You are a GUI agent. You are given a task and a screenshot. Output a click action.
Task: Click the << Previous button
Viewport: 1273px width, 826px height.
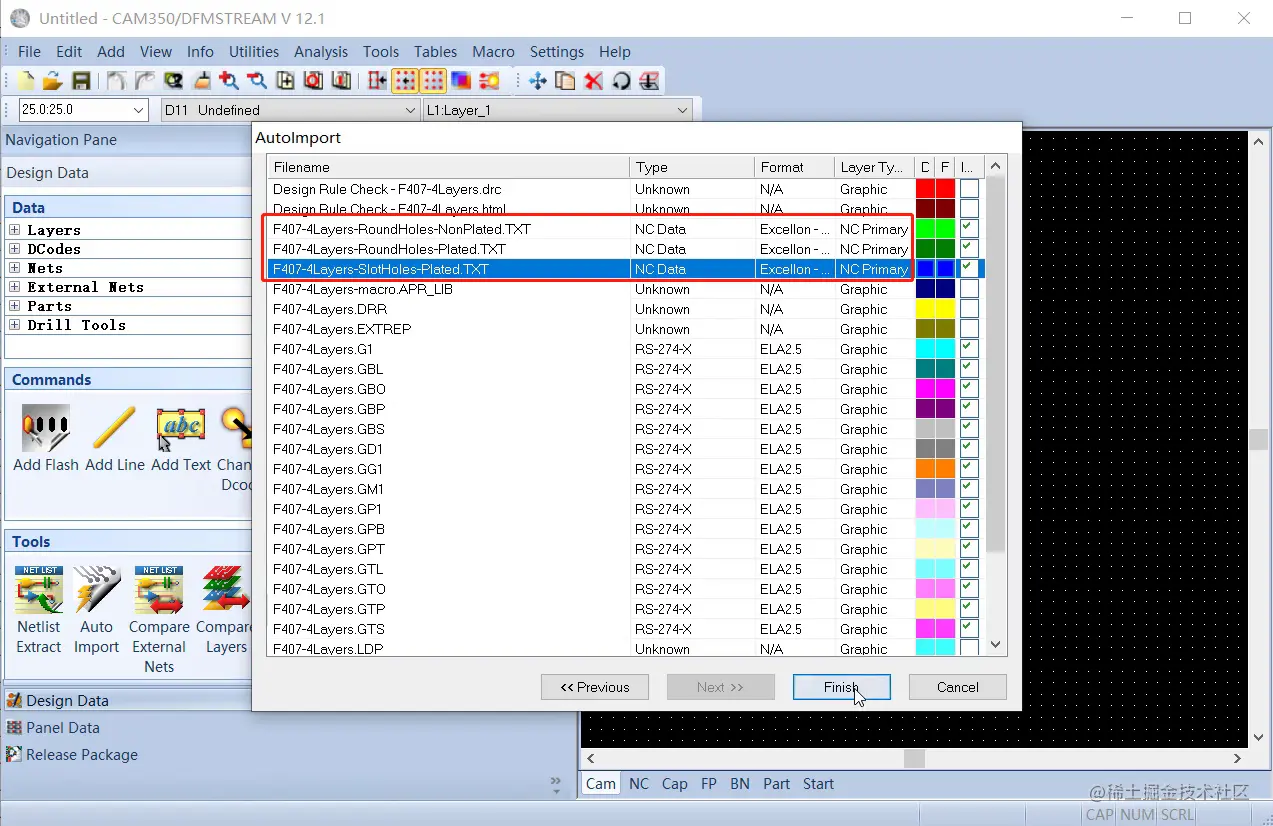click(595, 687)
